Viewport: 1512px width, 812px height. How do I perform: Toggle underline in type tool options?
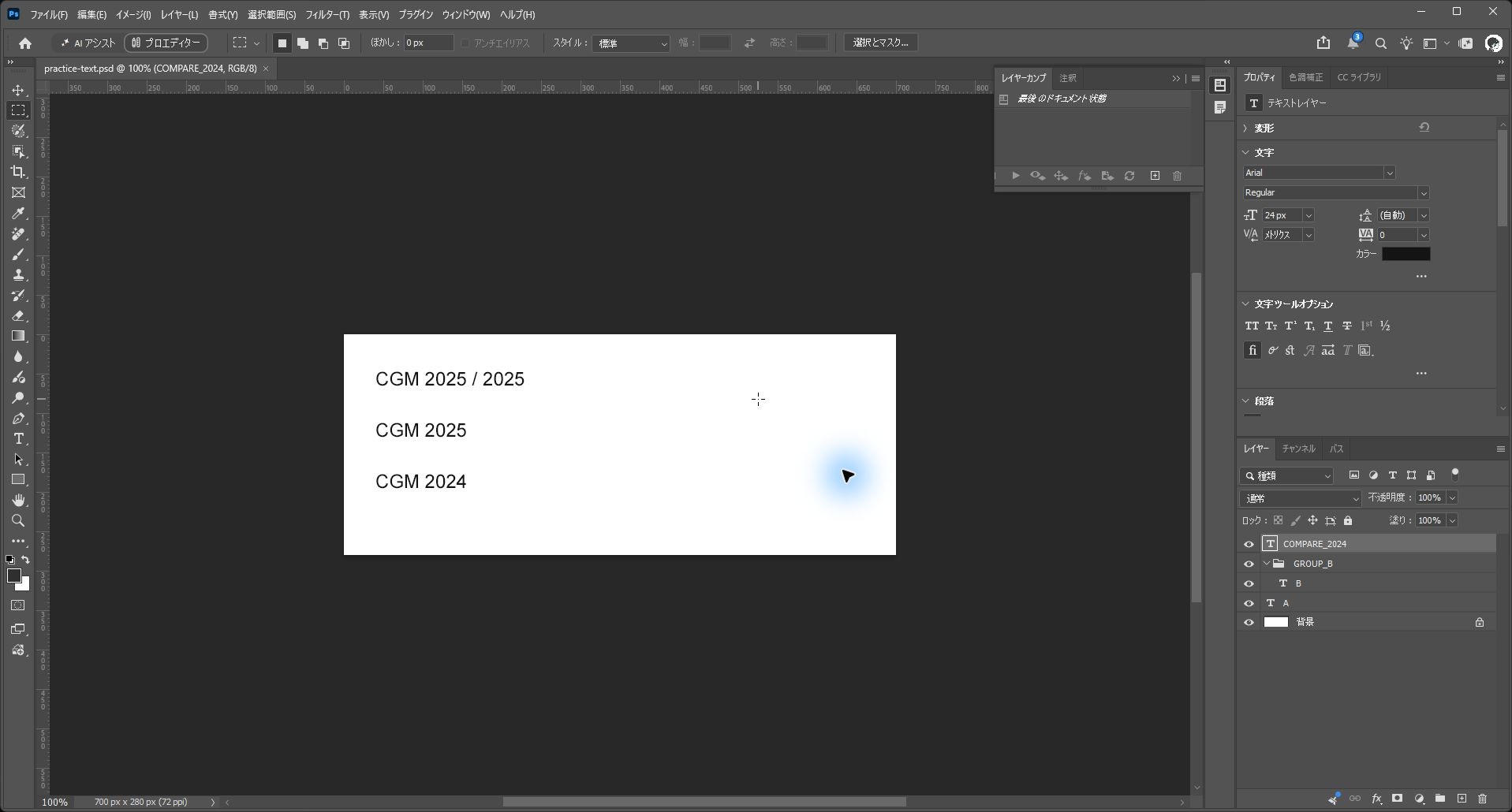tap(1328, 326)
